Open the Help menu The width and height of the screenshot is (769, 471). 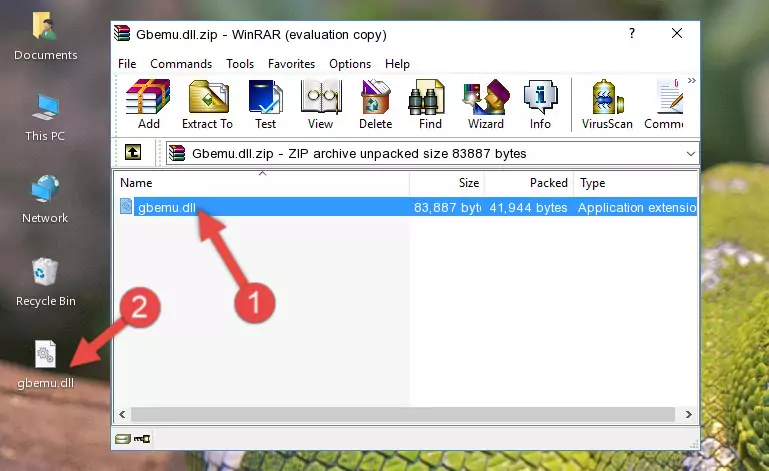pyautogui.click(x=397, y=64)
